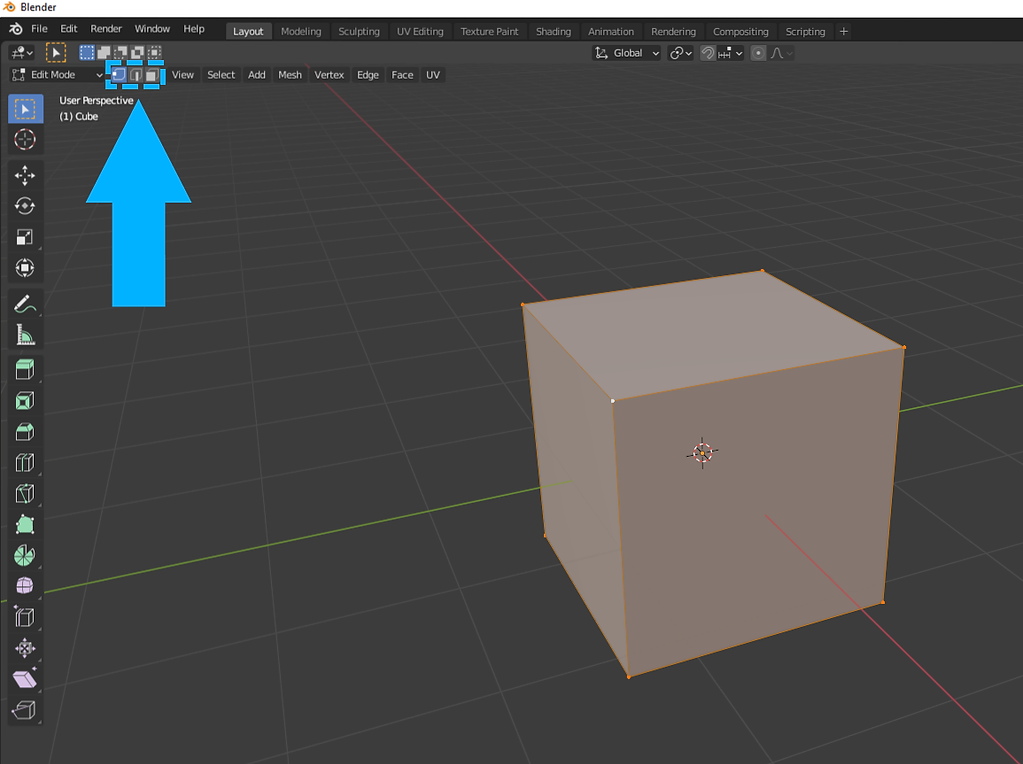Switch to the Compositing workspace tab
This screenshot has height=764, width=1023.
741,31
